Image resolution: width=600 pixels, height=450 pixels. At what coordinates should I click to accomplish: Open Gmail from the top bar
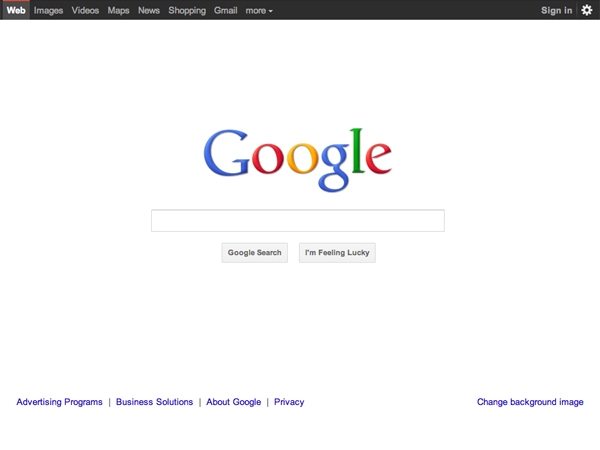[225, 11]
